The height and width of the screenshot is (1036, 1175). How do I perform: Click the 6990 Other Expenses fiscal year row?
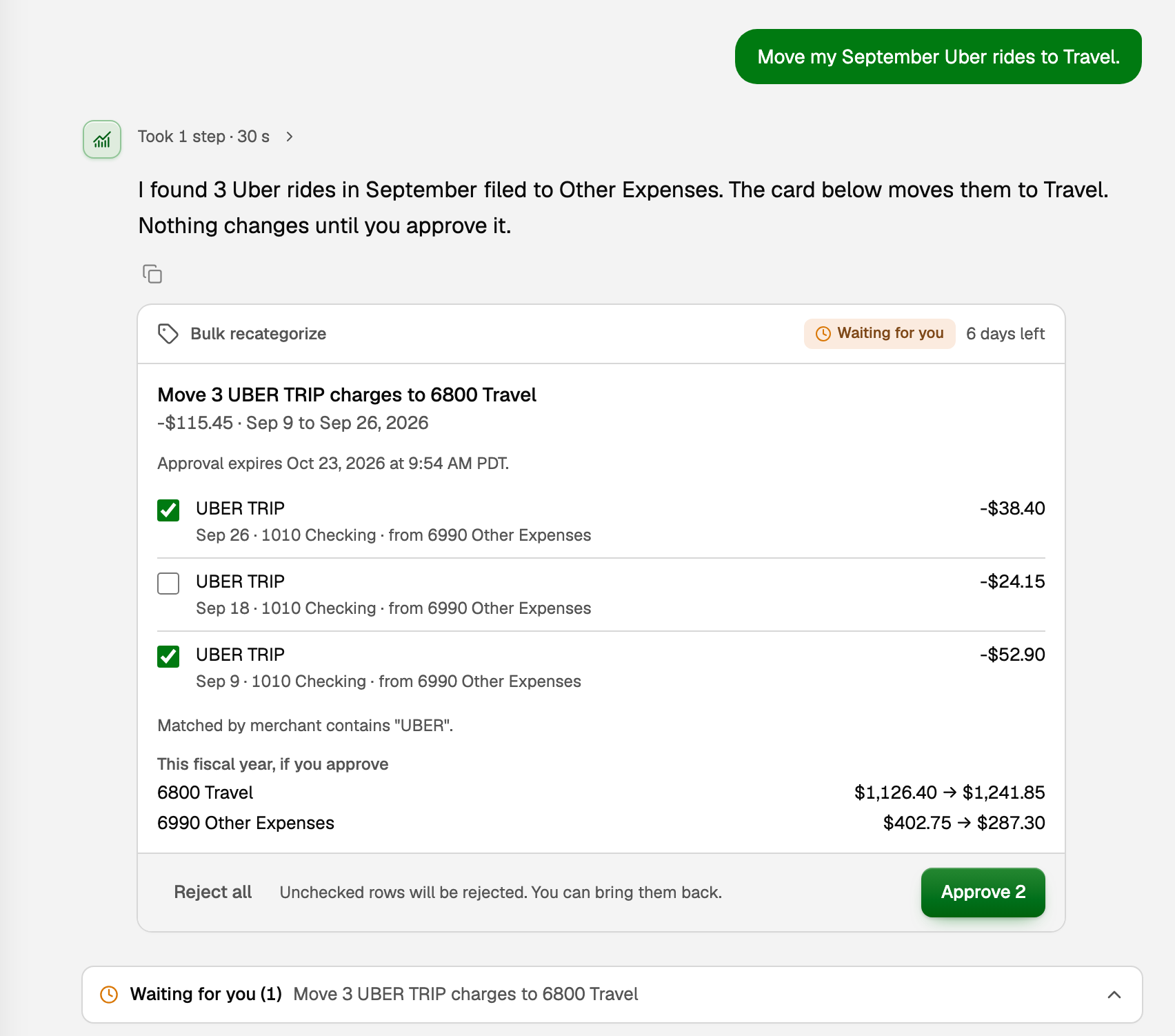(601, 823)
